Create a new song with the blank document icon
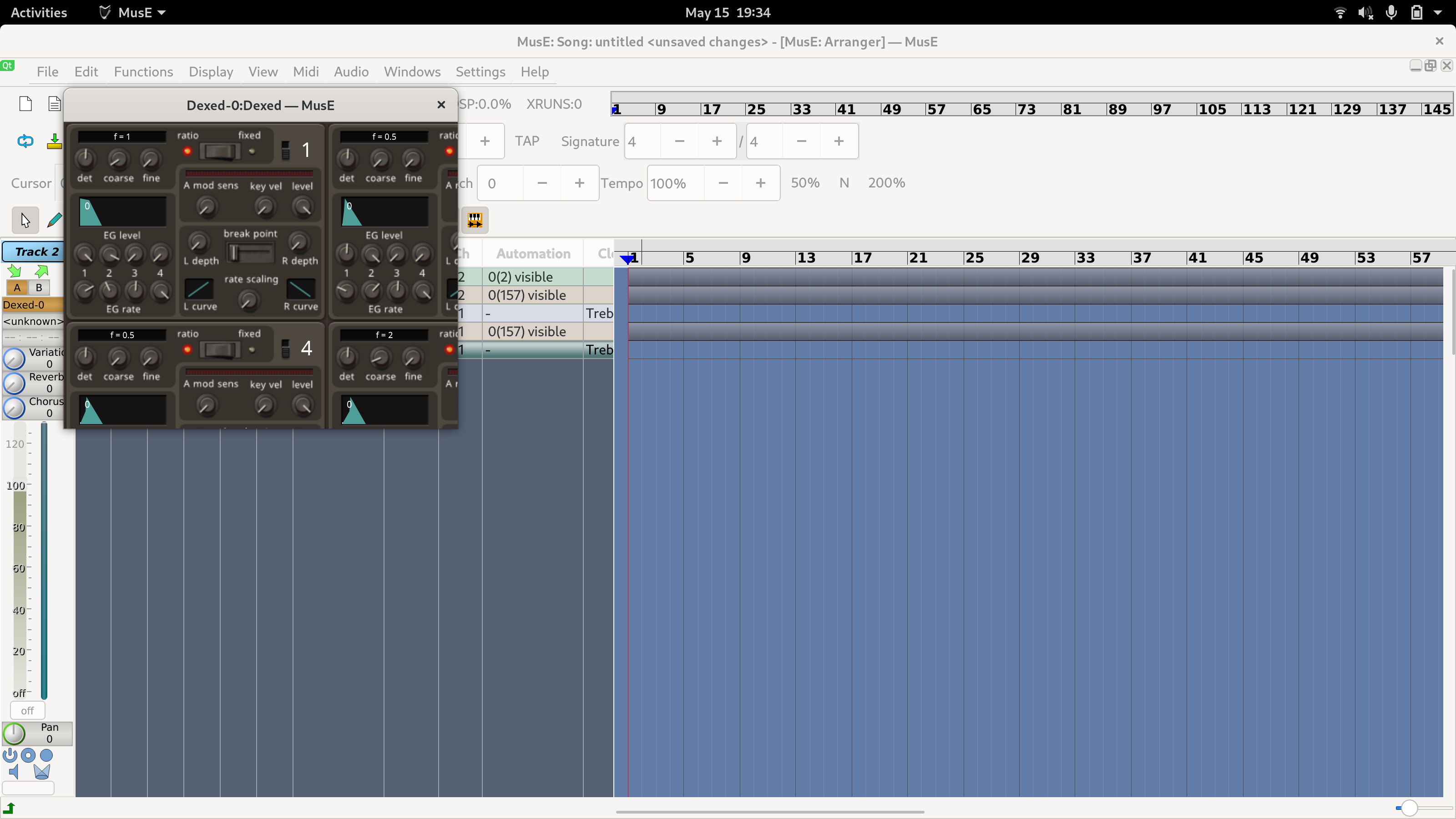Image resolution: width=1456 pixels, height=819 pixels. click(26, 103)
